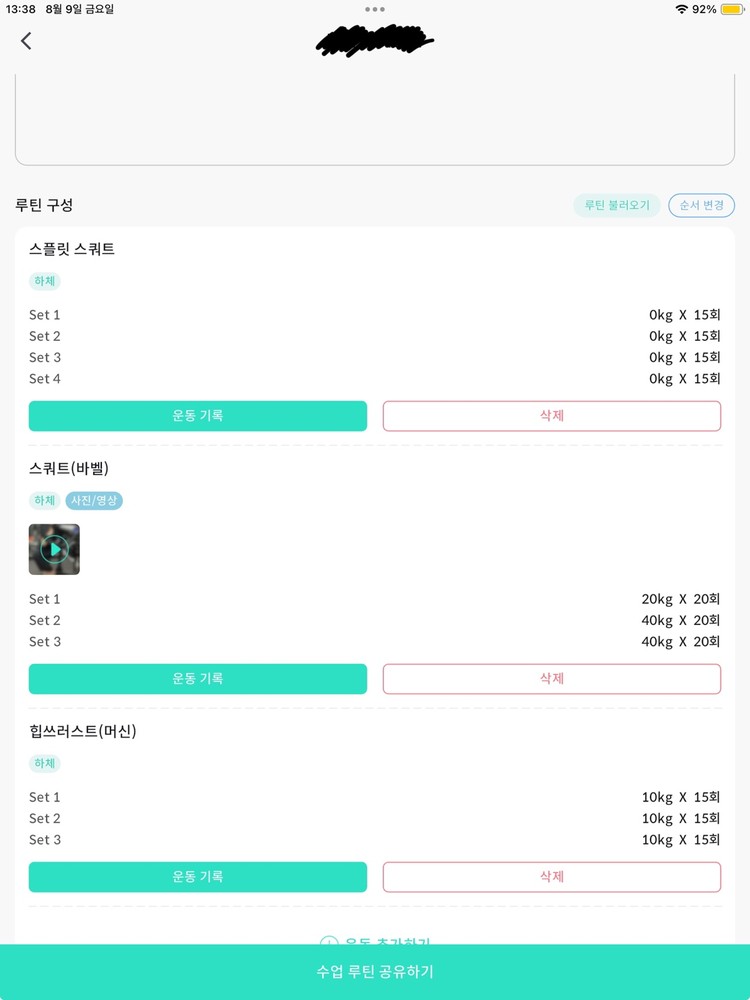The image size is (750, 1000).
Task: Tap the battery status icon
Action: pos(731,9)
